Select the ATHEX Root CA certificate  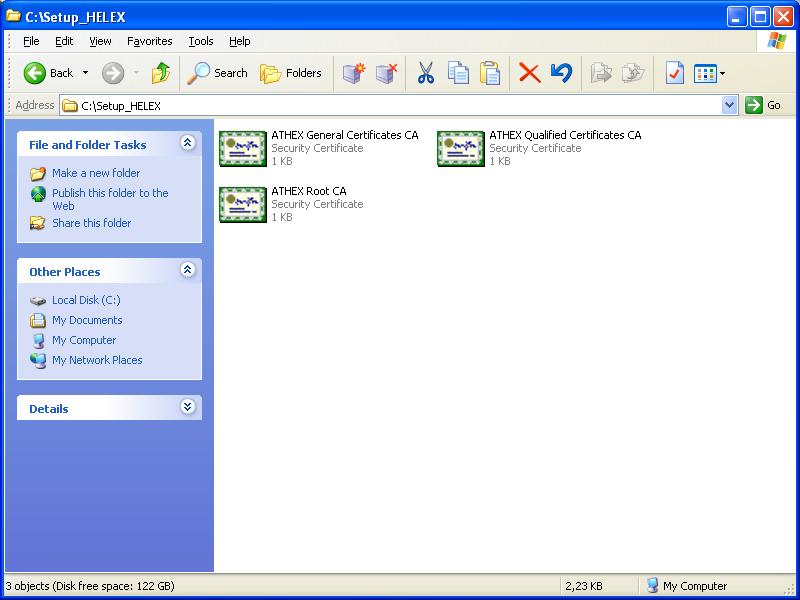point(291,205)
